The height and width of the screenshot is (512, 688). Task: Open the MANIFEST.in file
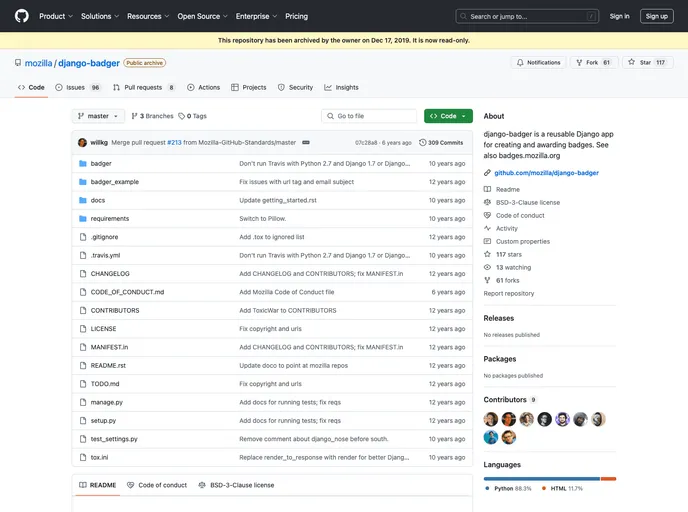click(x=109, y=347)
